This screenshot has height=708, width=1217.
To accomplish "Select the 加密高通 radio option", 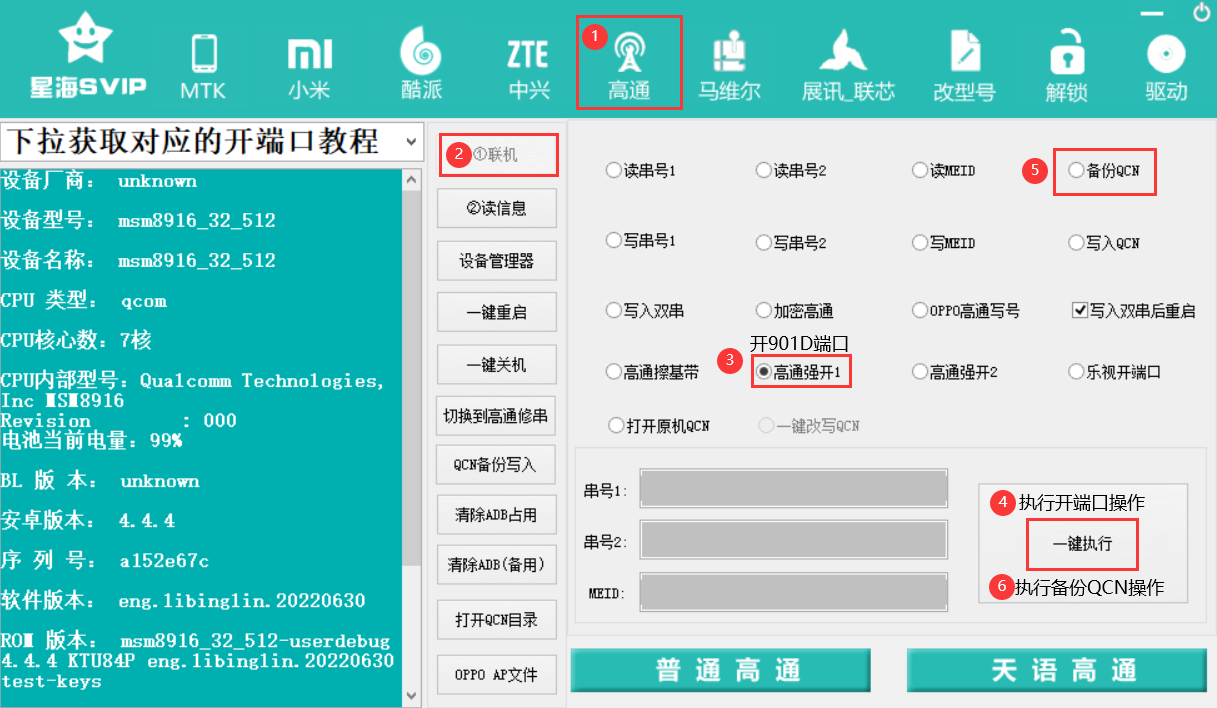I will [x=796, y=311].
